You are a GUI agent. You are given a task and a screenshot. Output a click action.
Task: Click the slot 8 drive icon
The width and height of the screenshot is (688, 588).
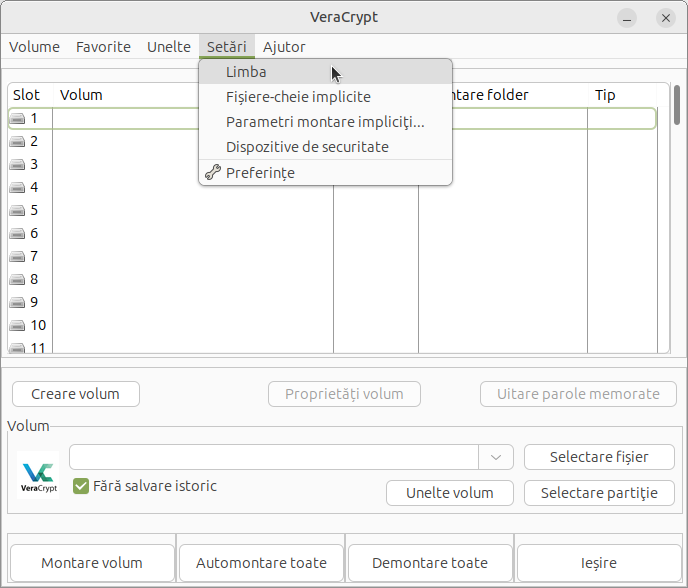pyautogui.click(x=18, y=280)
